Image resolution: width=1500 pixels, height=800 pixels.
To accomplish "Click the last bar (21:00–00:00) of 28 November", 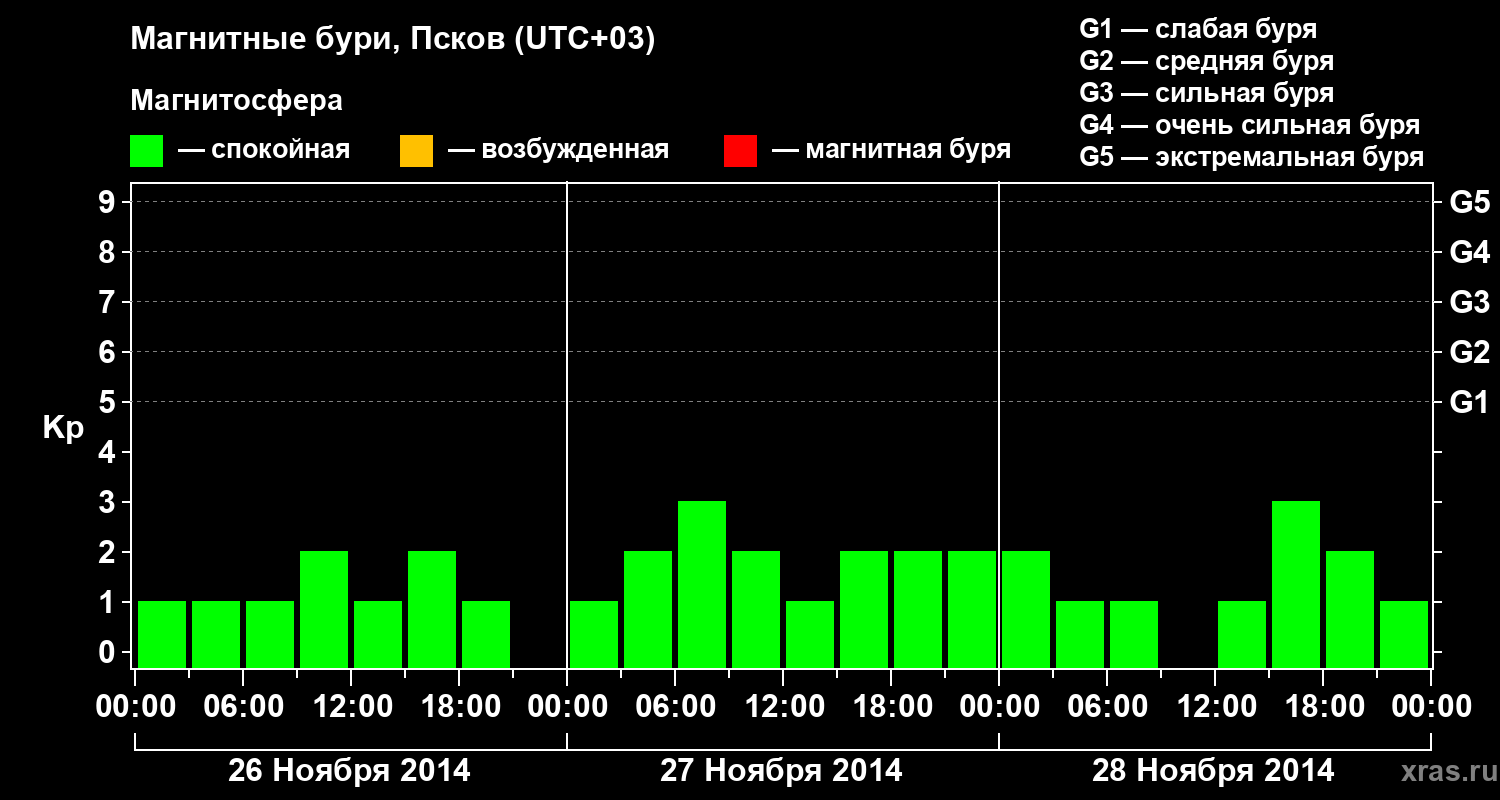I will click(x=1404, y=634).
